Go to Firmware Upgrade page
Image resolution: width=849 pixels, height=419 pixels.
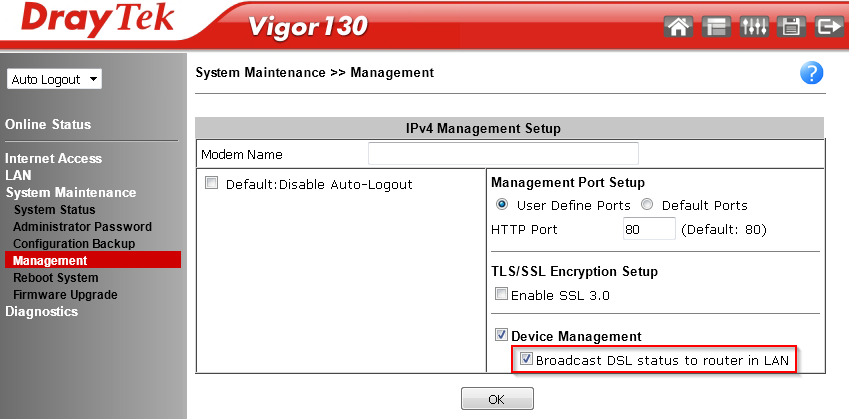point(65,295)
